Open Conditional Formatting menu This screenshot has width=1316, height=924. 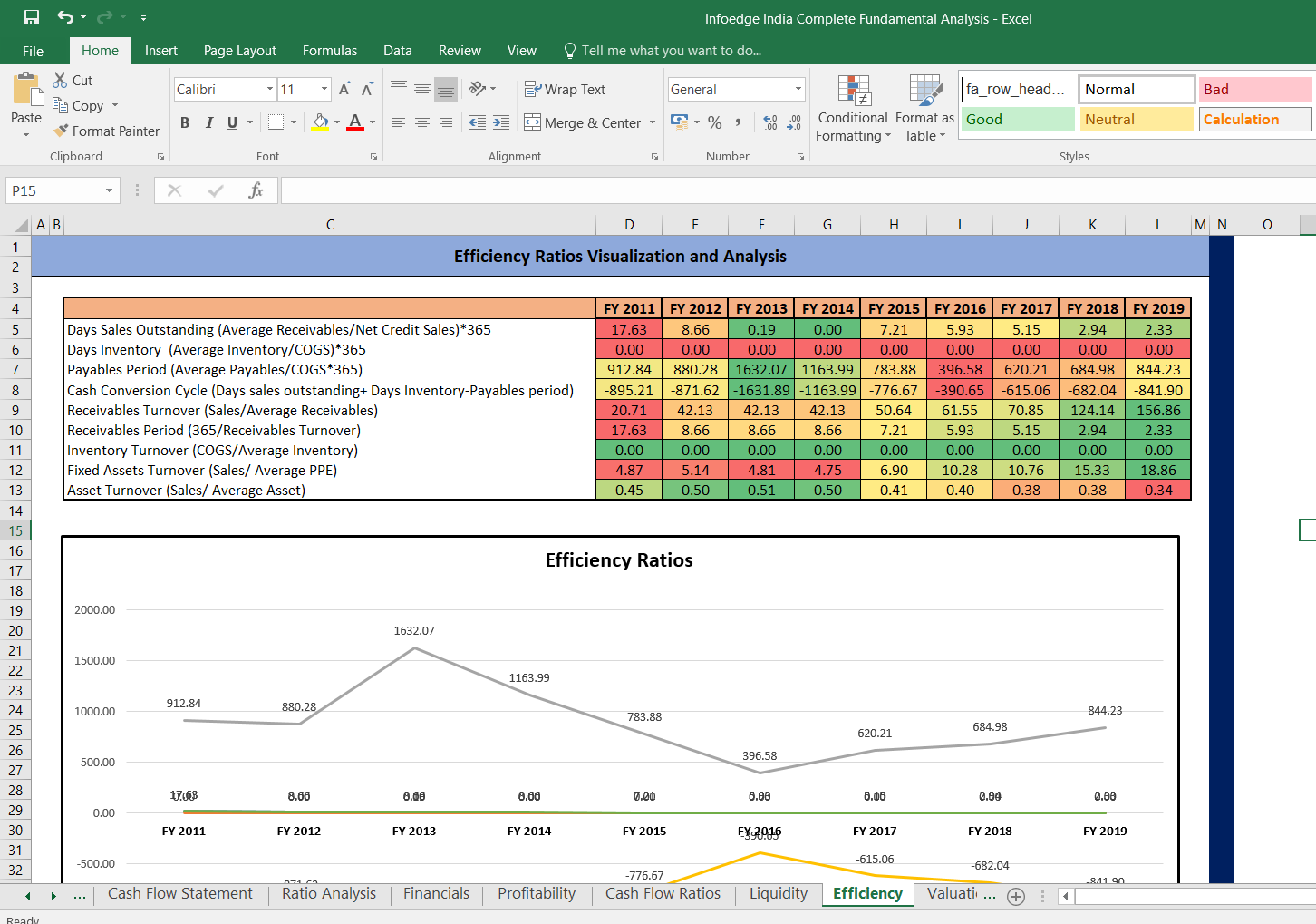point(853,109)
